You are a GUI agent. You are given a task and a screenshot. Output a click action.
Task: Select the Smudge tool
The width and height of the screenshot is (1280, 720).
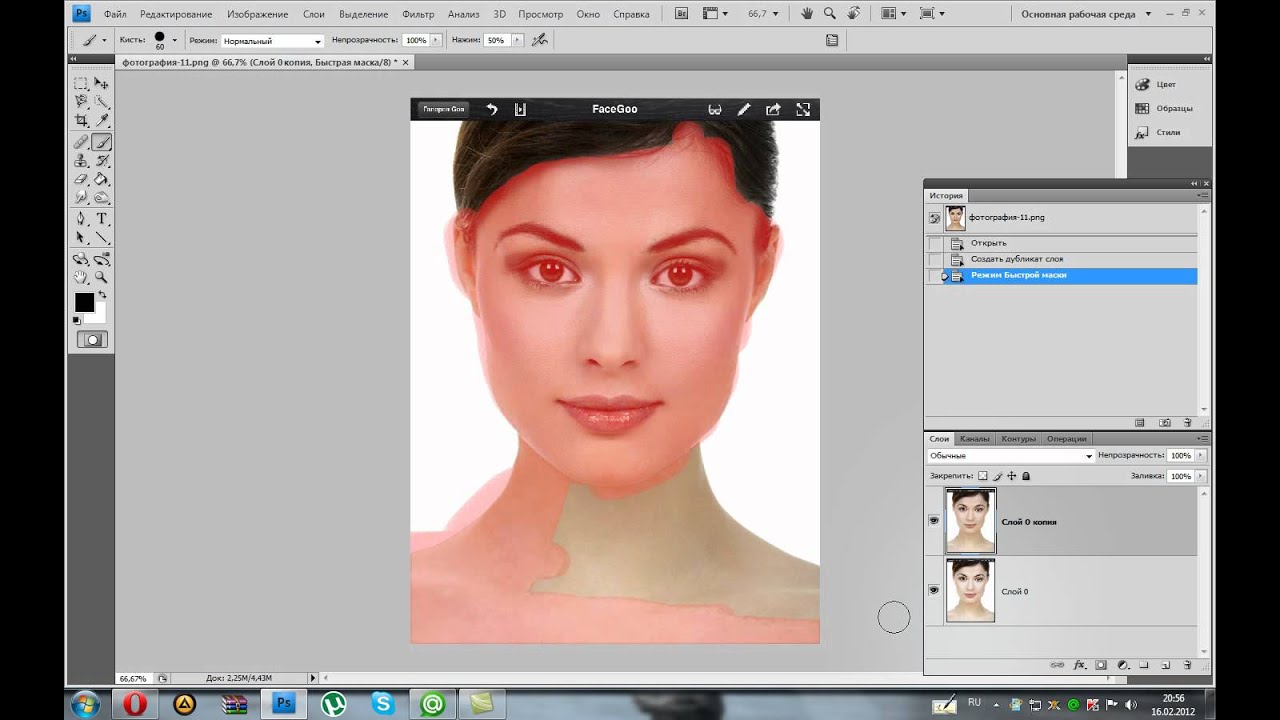pyautogui.click(x=81, y=198)
